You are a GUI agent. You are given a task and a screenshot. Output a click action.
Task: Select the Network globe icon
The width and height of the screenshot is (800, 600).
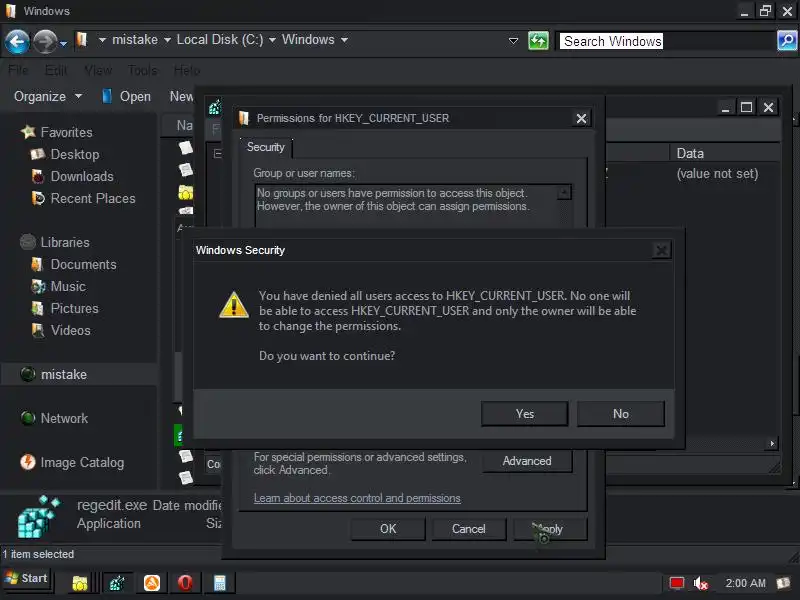(x=28, y=418)
